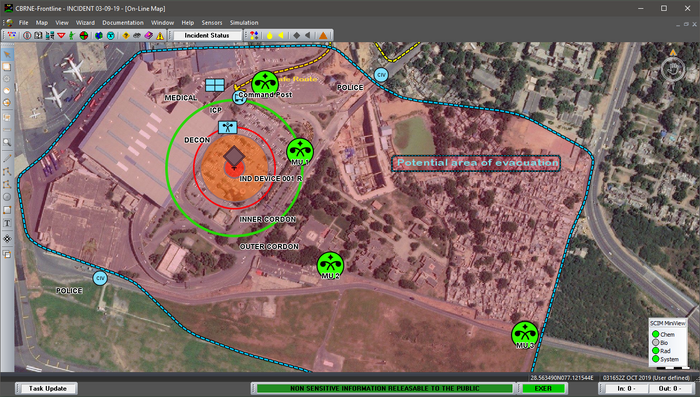Activate the magnifier zoom tool

7,142
